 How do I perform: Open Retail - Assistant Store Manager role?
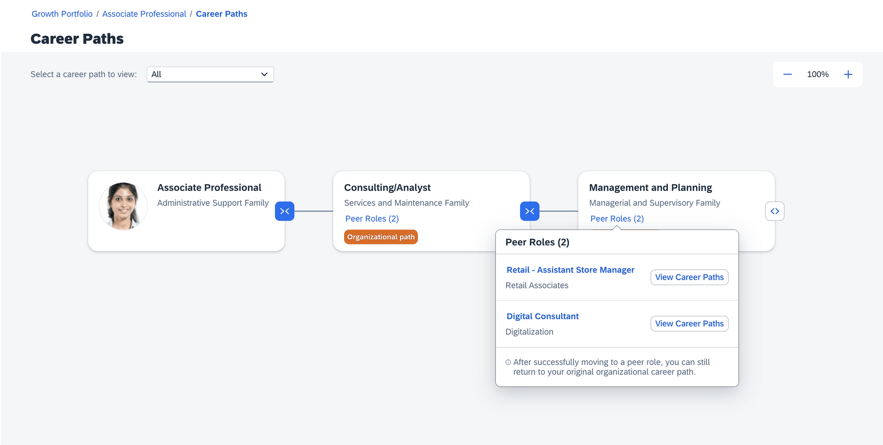point(570,270)
